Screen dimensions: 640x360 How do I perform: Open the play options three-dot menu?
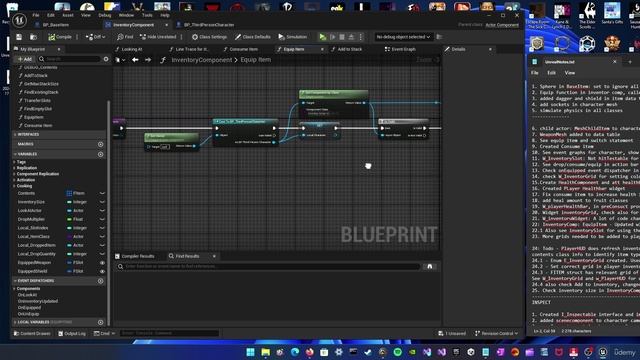click(360, 37)
